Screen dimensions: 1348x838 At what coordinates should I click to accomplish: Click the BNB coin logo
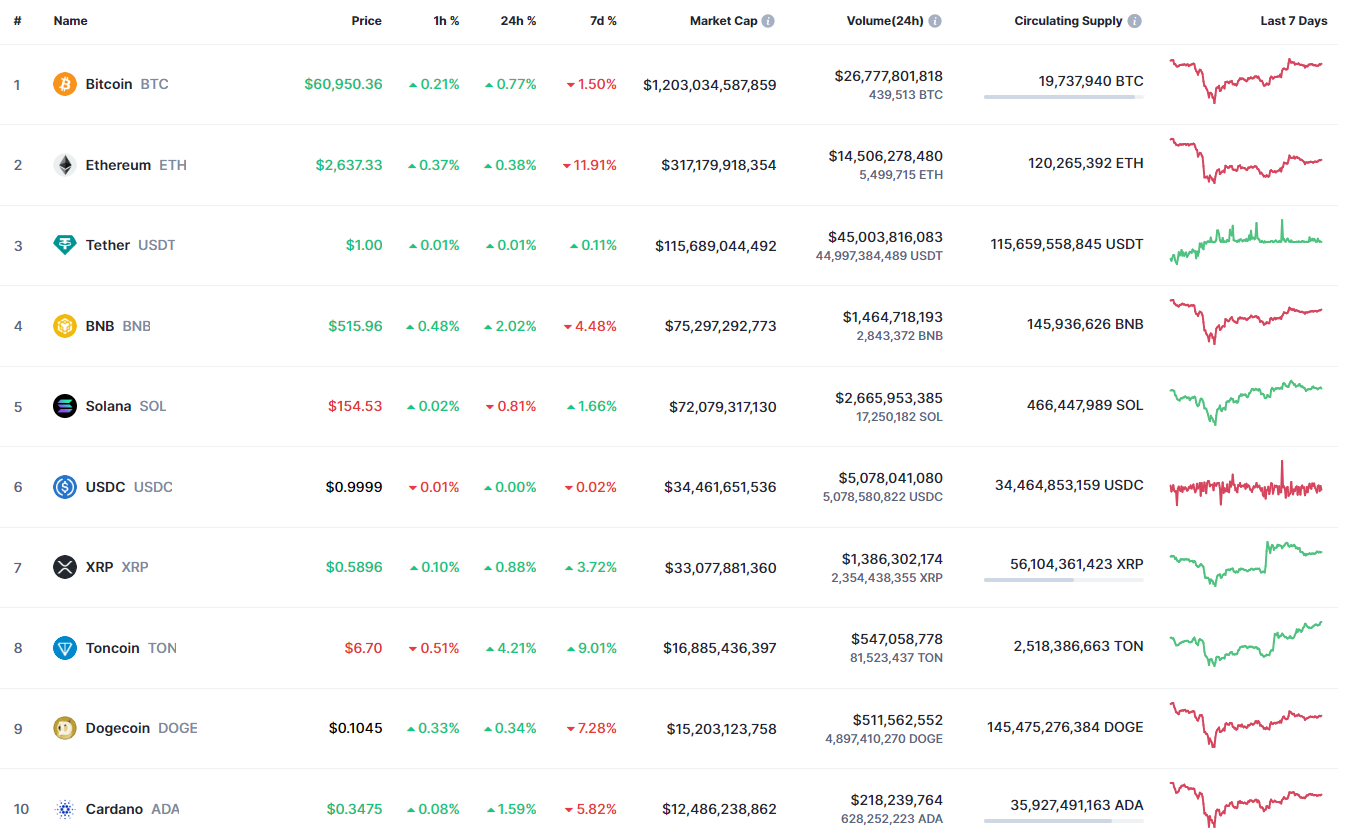(x=65, y=326)
